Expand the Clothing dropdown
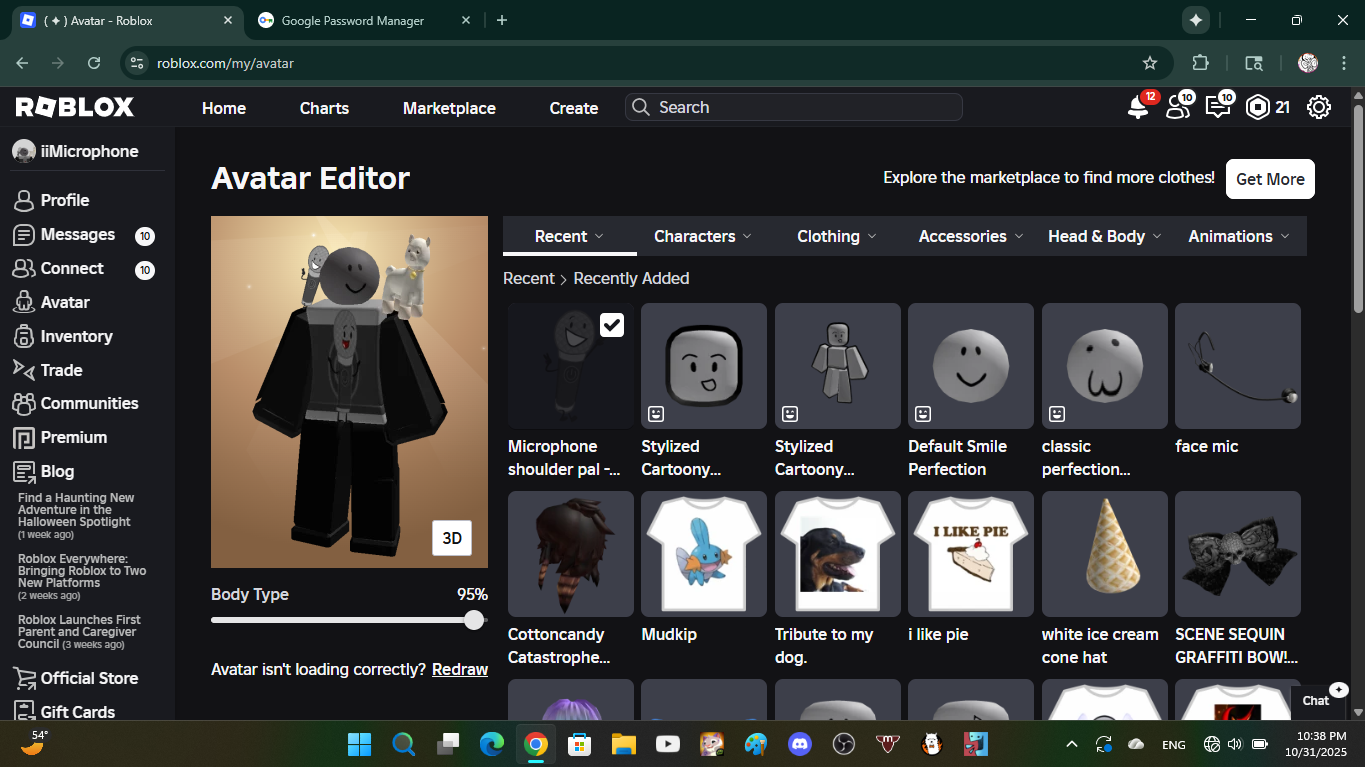Image resolution: width=1365 pixels, height=767 pixels. pos(836,236)
